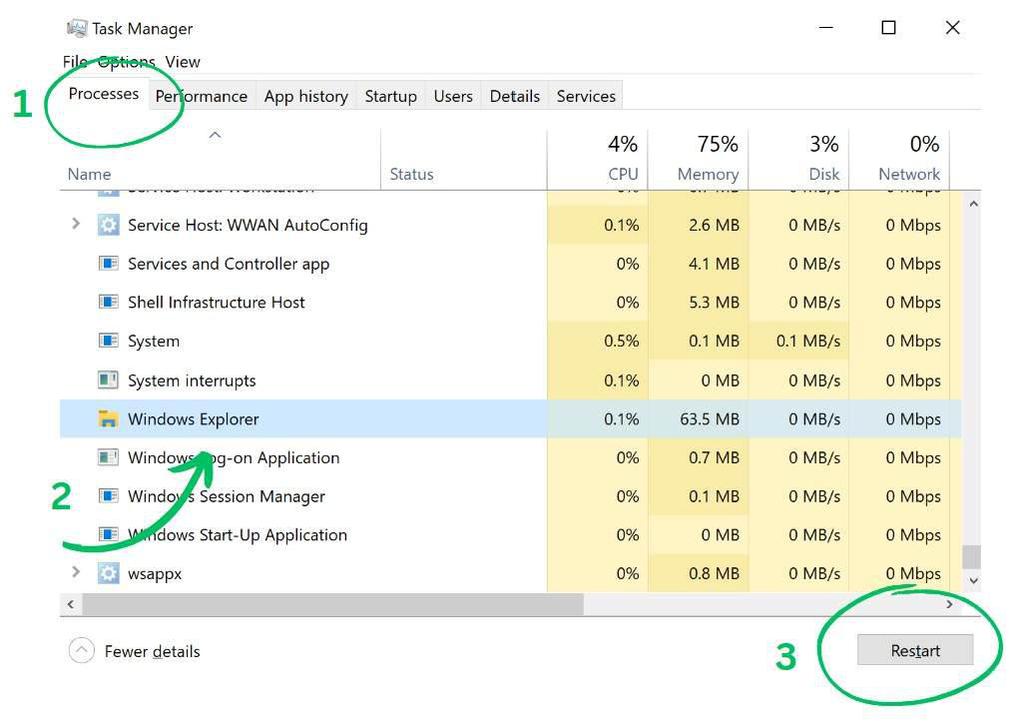This screenshot has width=1024, height=721.
Task: Click the Task Manager title bar icon
Action: [x=76, y=28]
